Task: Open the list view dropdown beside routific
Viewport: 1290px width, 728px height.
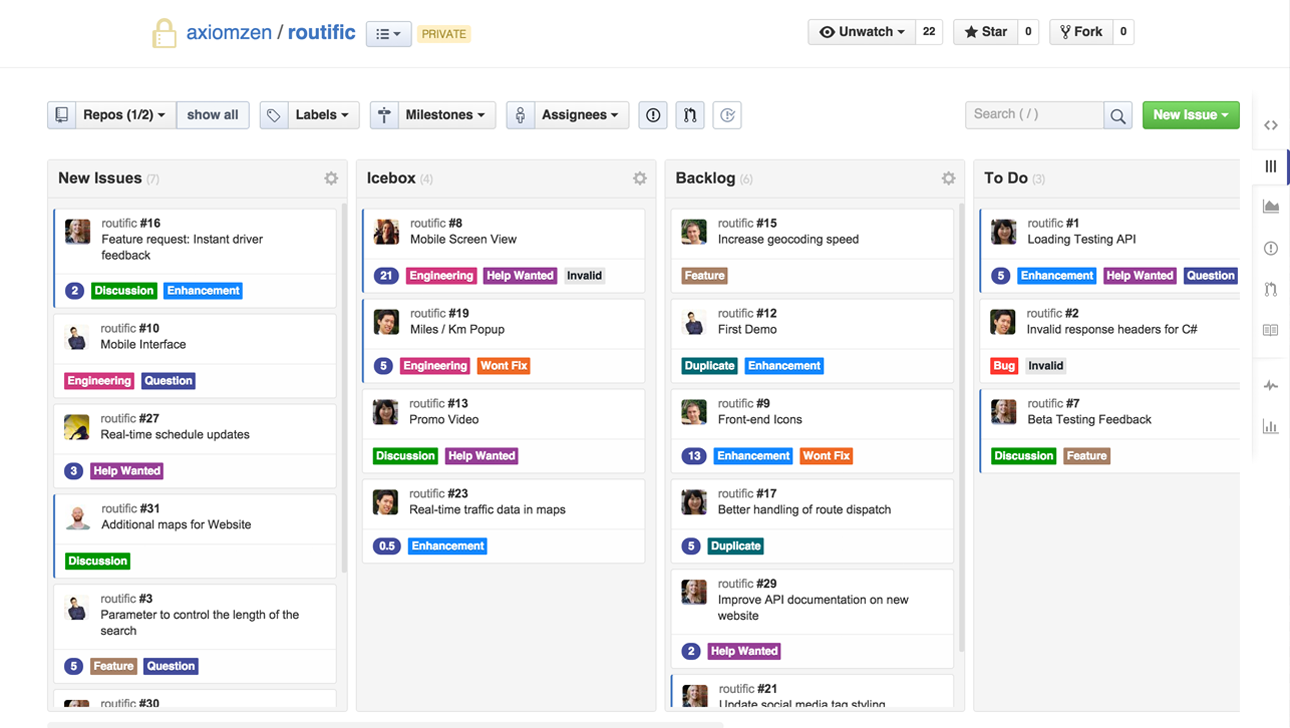Action: (x=388, y=34)
